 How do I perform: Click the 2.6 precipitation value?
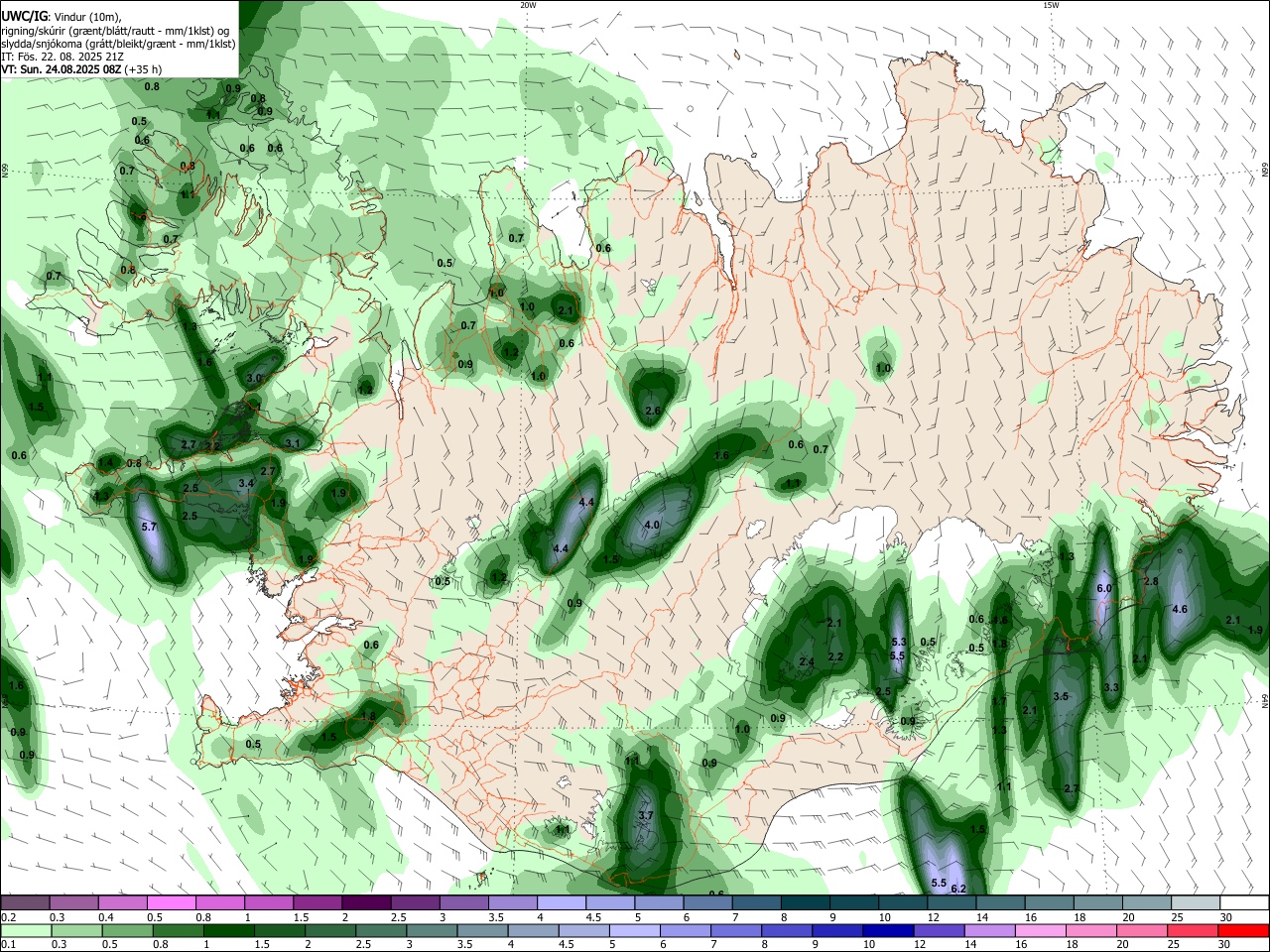(653, 411)
